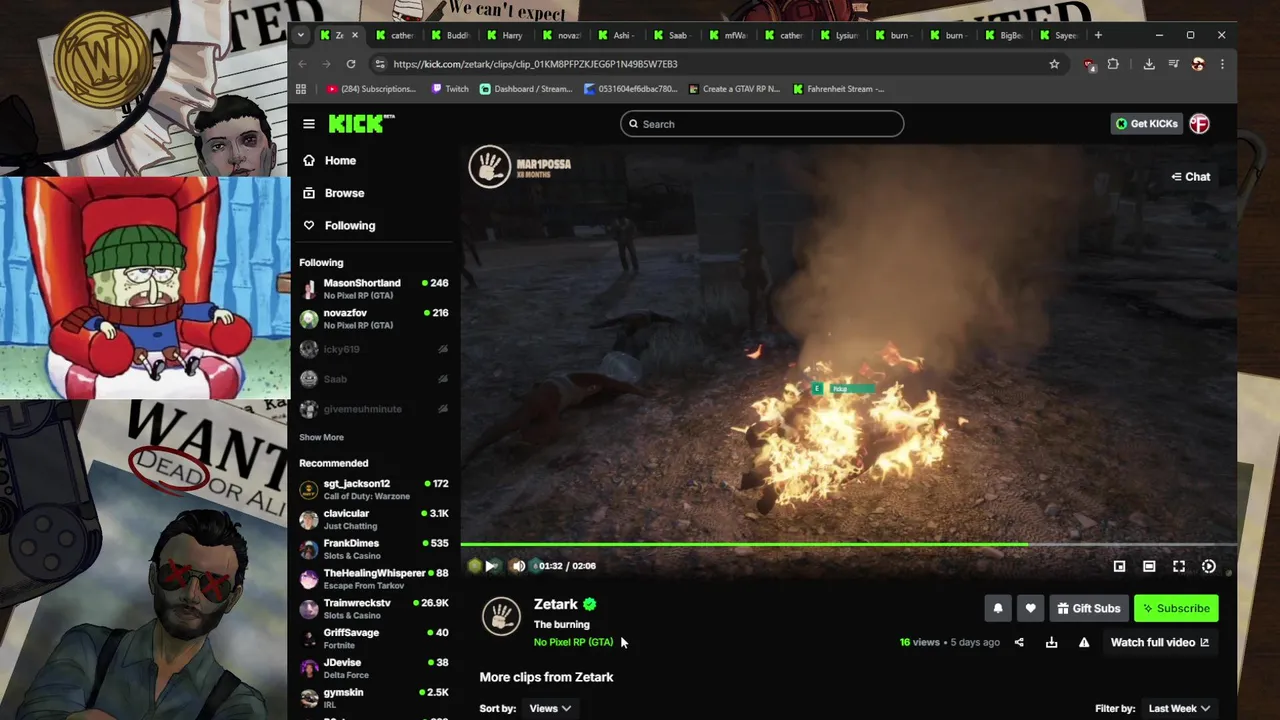Open a new Chrome tab
Viewport: 1280px width, 720px height.
click(1098, 35)
